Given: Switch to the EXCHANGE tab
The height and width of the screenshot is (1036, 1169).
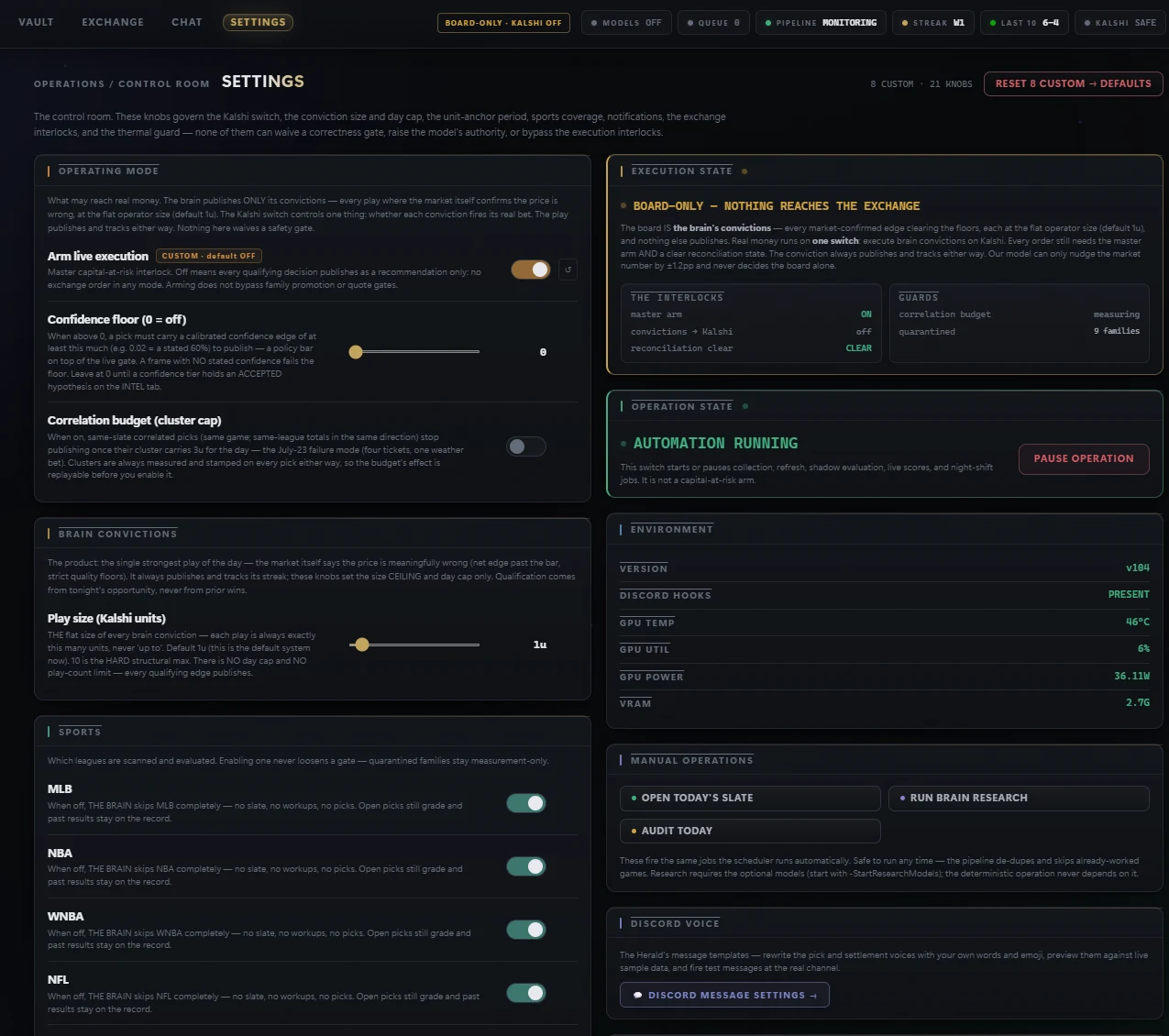Looking at the screenshot, I should click(x=113, y=22).
